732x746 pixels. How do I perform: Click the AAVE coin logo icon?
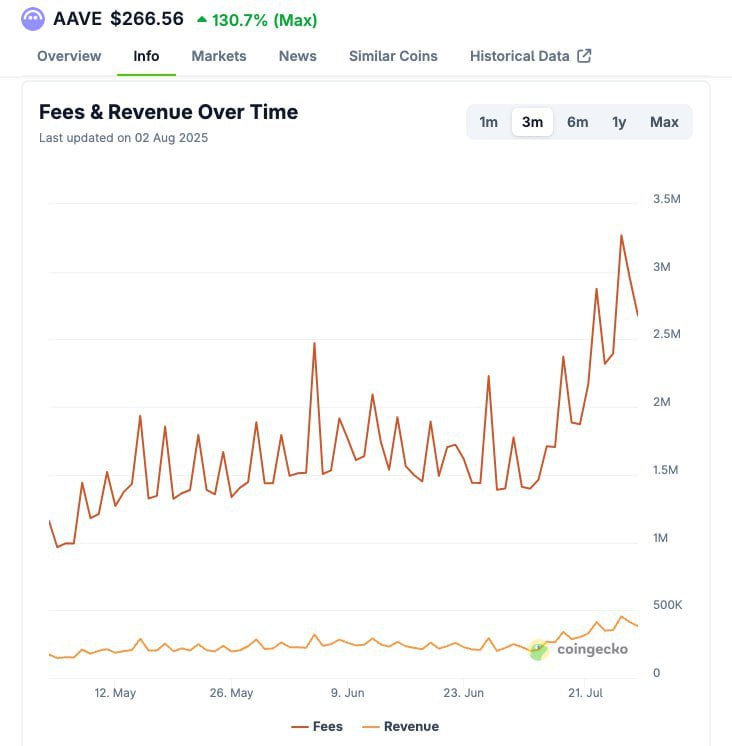[33, 19]
